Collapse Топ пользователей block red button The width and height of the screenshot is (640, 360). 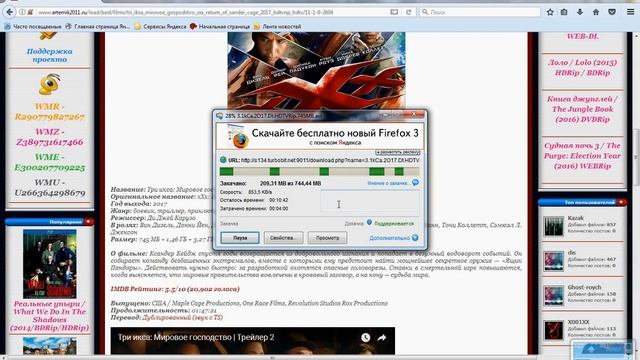622,202
